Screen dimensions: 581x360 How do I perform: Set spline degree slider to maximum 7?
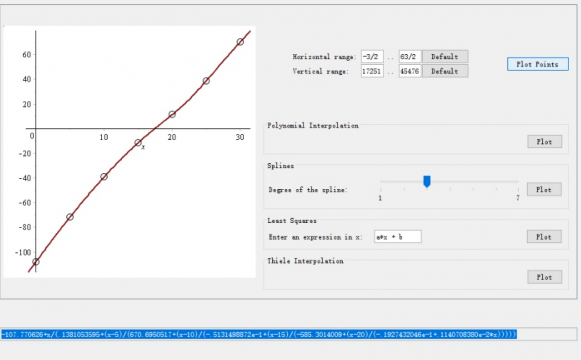518,182
